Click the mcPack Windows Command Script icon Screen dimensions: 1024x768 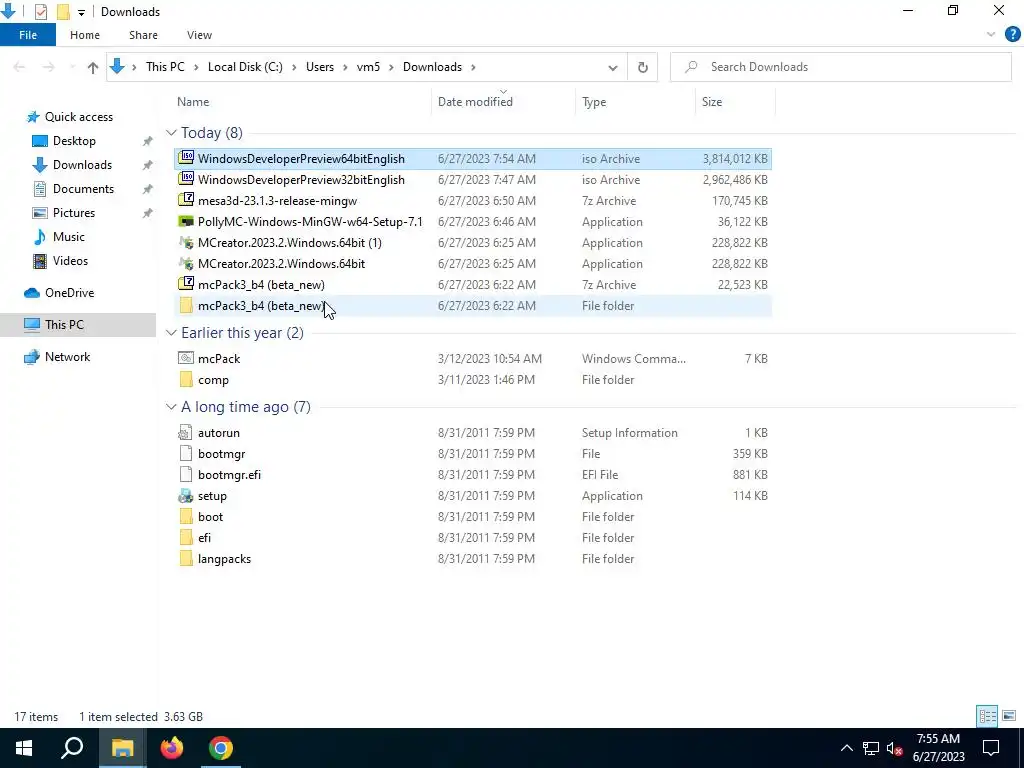[x=186, y=358]
